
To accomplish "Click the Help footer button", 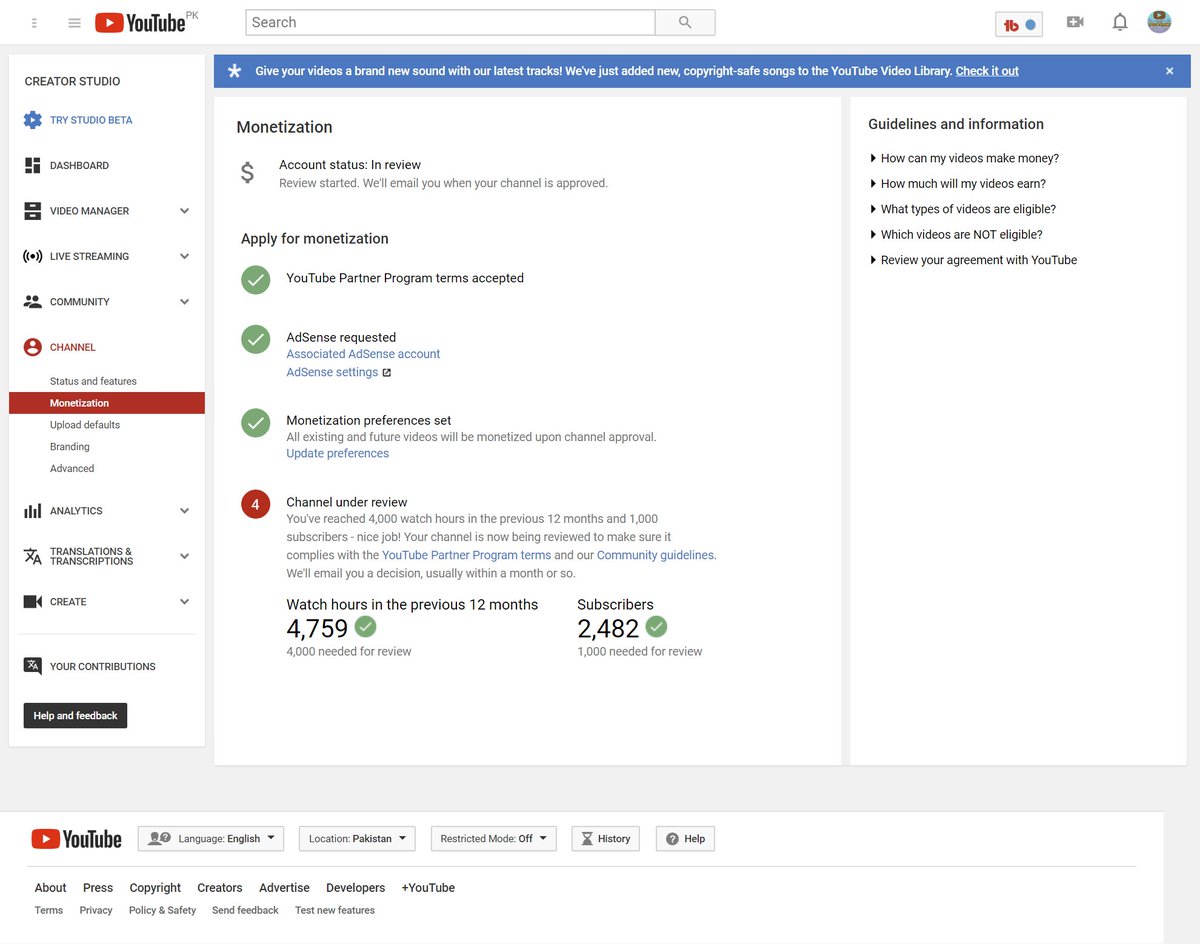I will coord(685,839).
